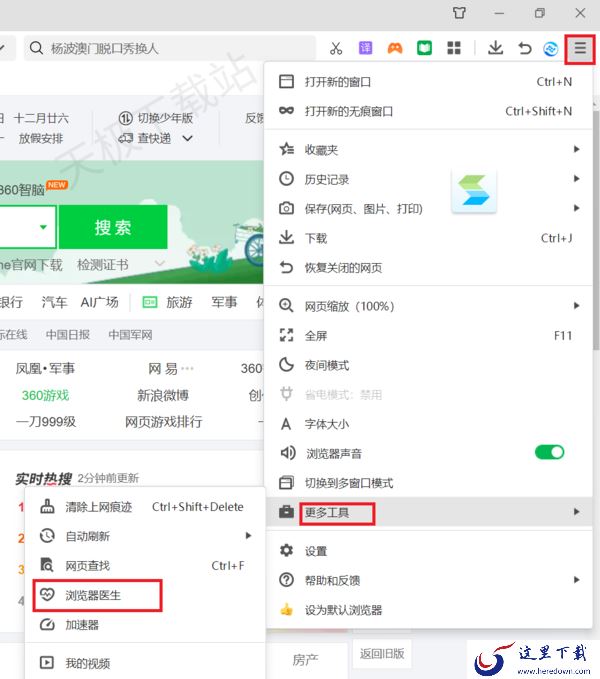Open the 旅游 category tab

click(179, 302)
